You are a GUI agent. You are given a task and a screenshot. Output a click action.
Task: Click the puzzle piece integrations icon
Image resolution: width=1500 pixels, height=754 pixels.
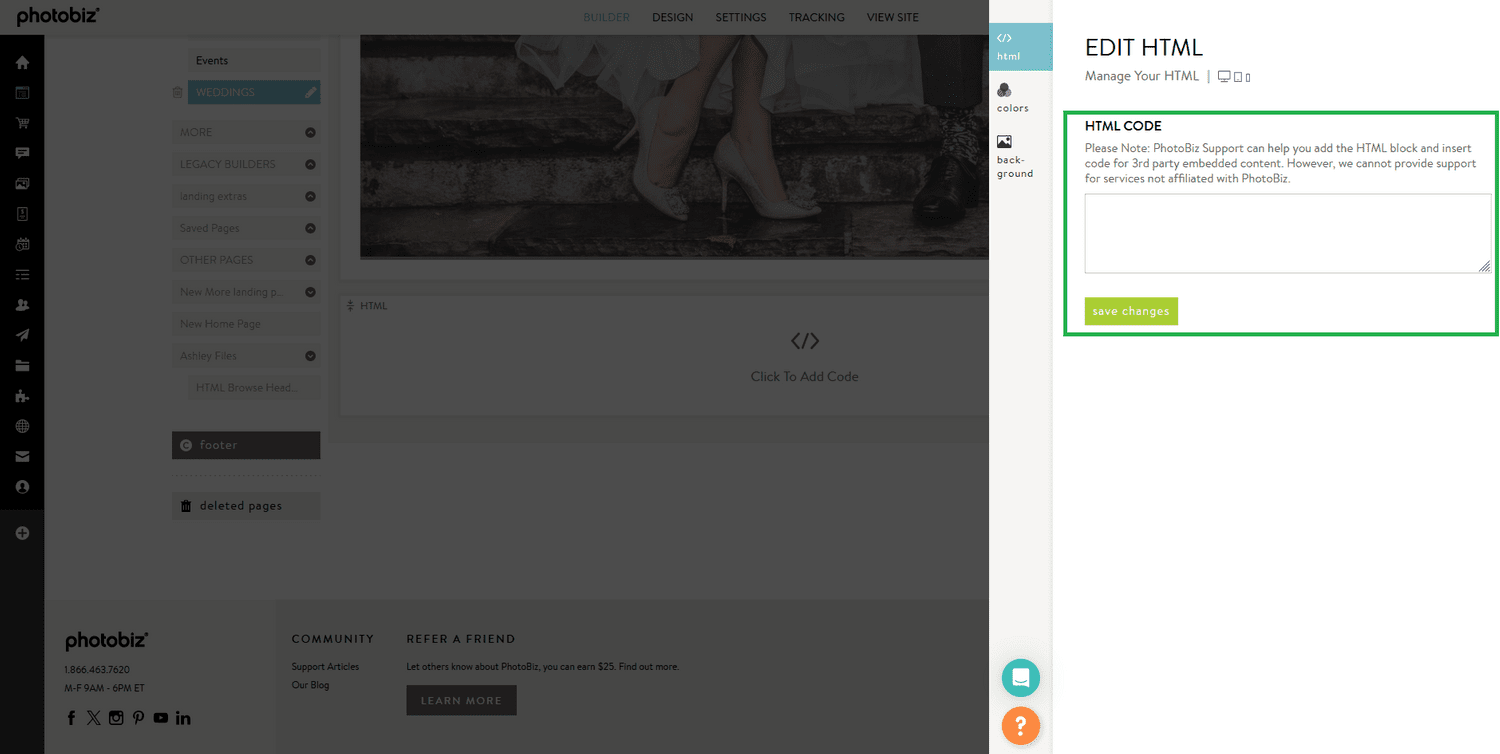tap(22, 395)
